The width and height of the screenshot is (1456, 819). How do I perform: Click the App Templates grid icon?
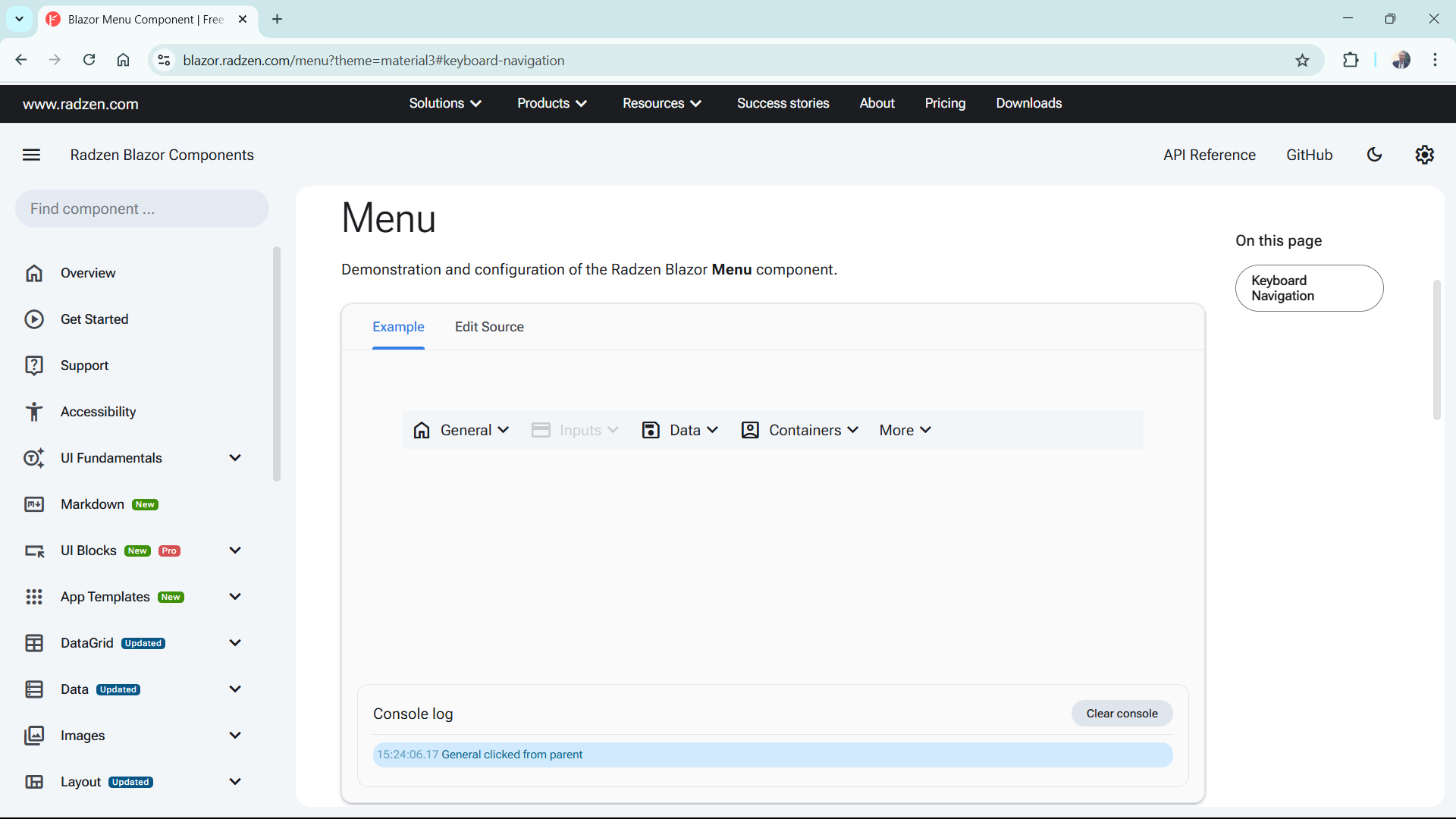click(x=34, y=597)
